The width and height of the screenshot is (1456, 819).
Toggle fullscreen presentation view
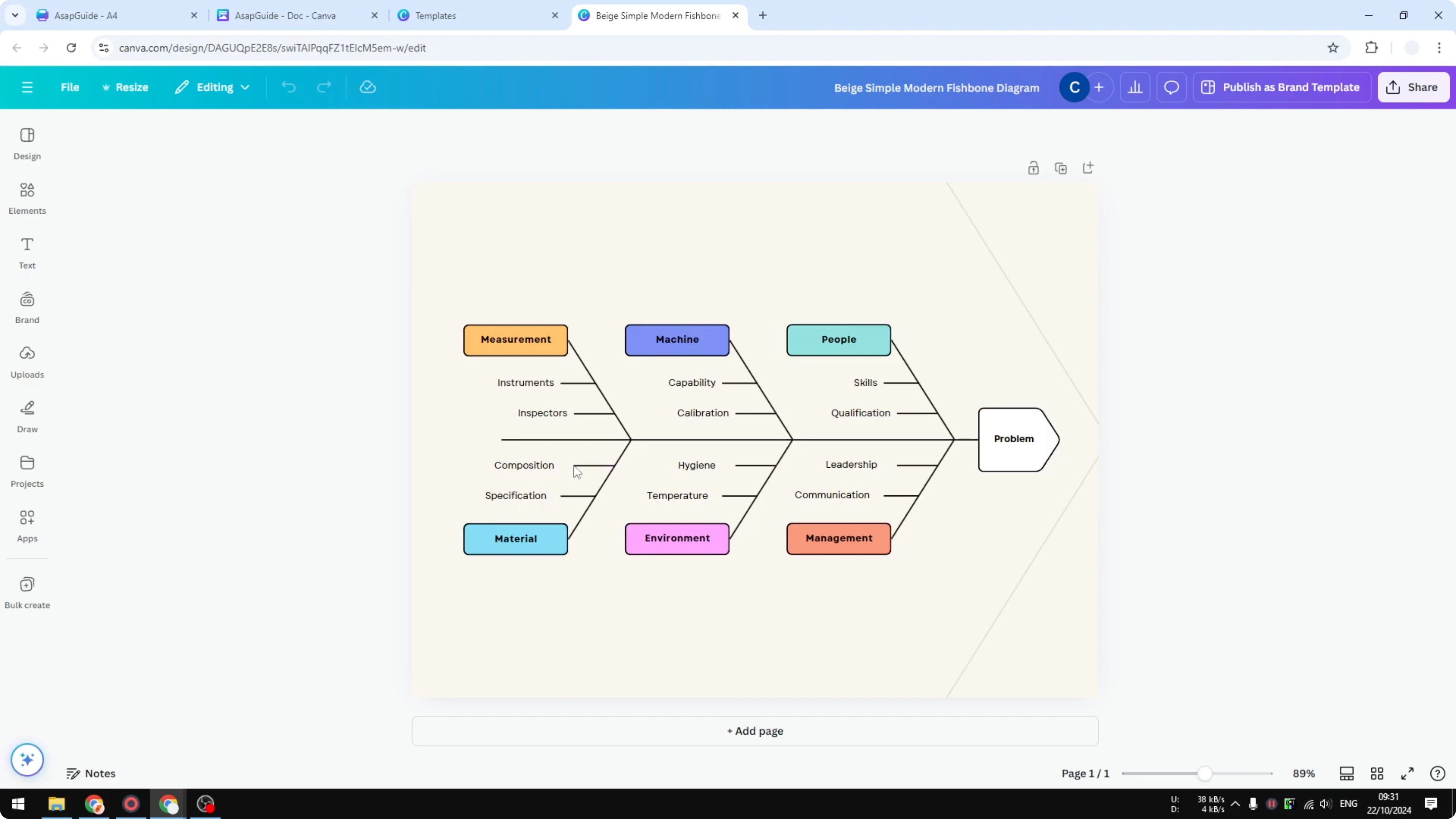point(1407,773)
